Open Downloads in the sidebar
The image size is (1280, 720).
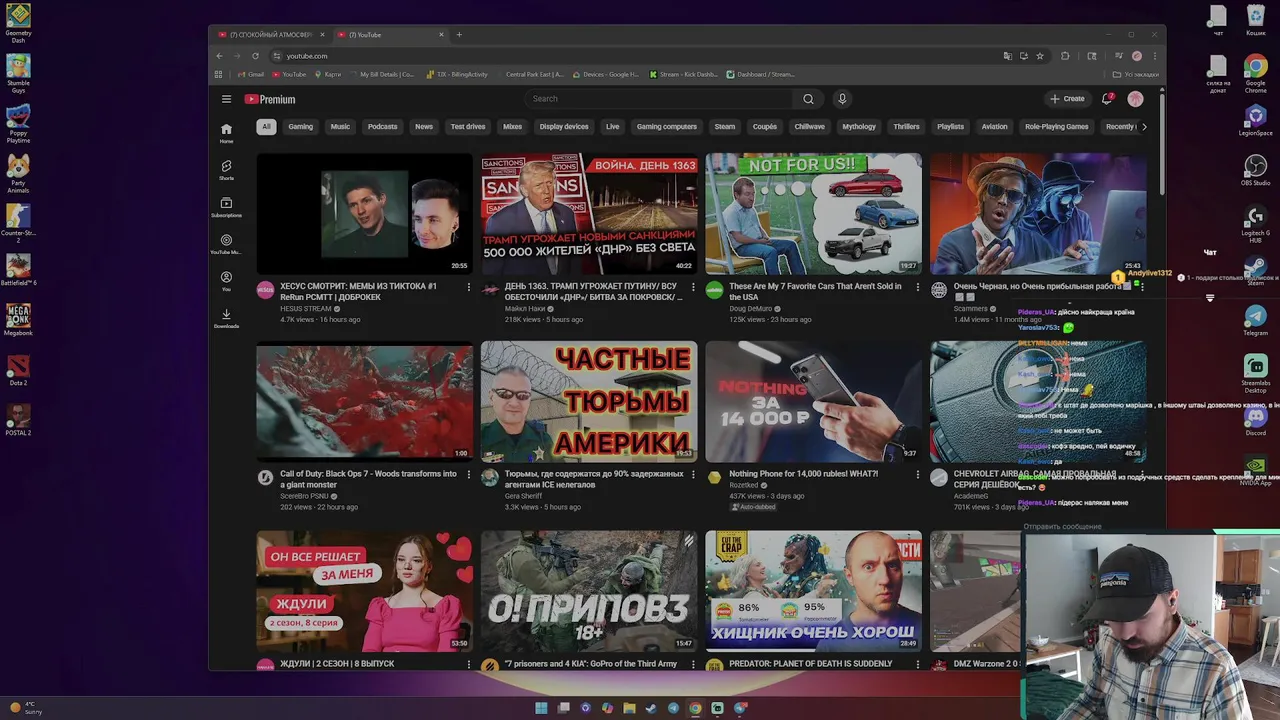[x=226, y=318]
